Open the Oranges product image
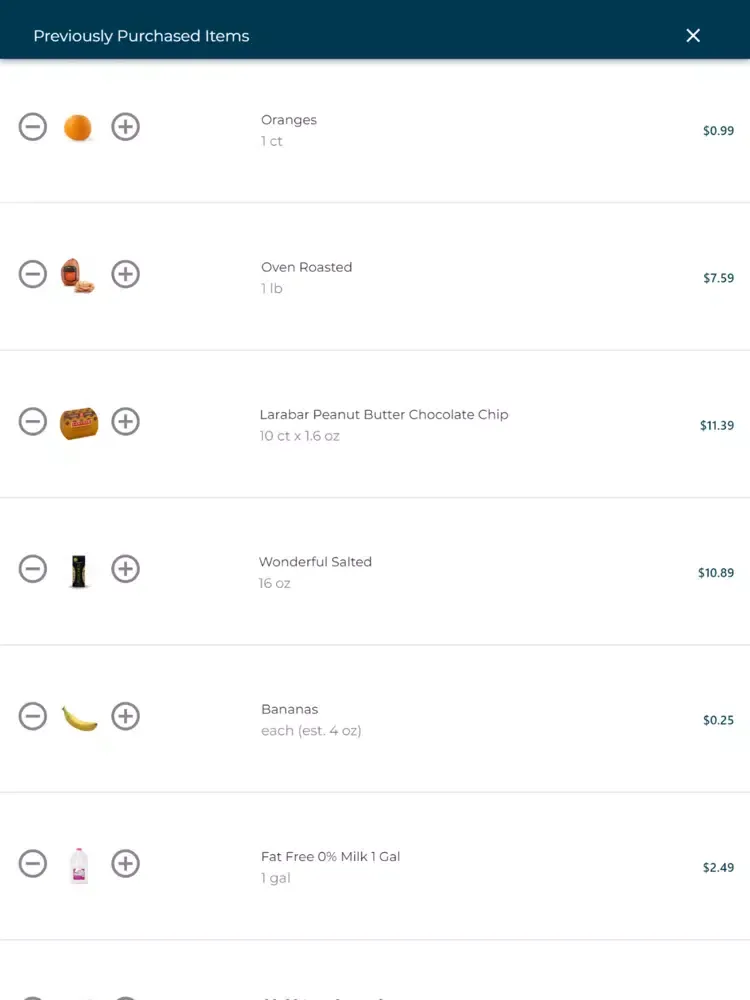The height and width of the screenshot is (1000, 750). [78, 127]
